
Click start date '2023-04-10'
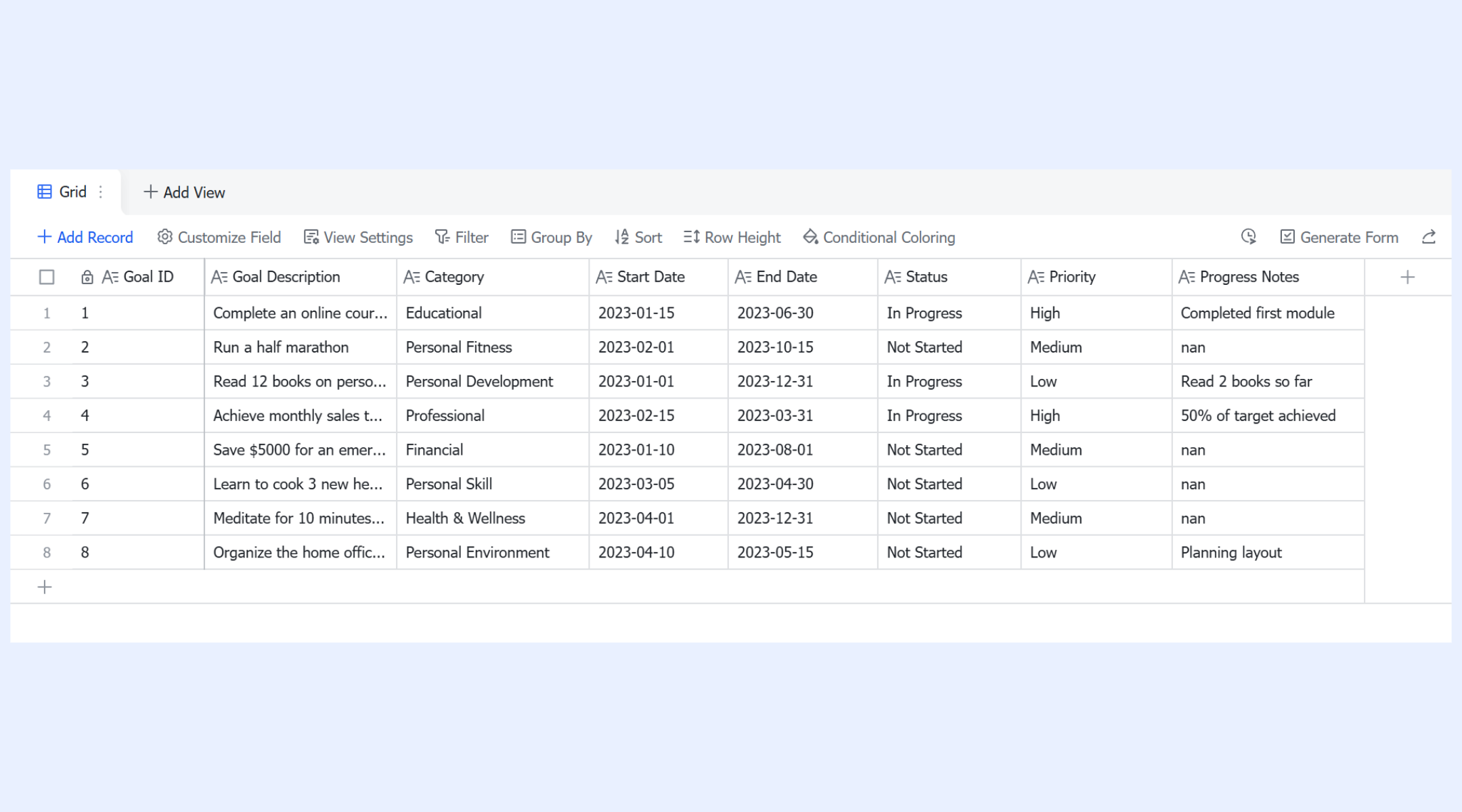coord(659,552)
